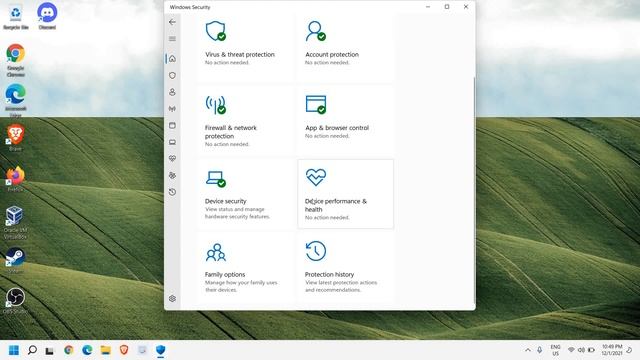Image resolution: width=640 pixels, height=360 pixels.
Task: Open Device security title
Action: pos(225,201)
